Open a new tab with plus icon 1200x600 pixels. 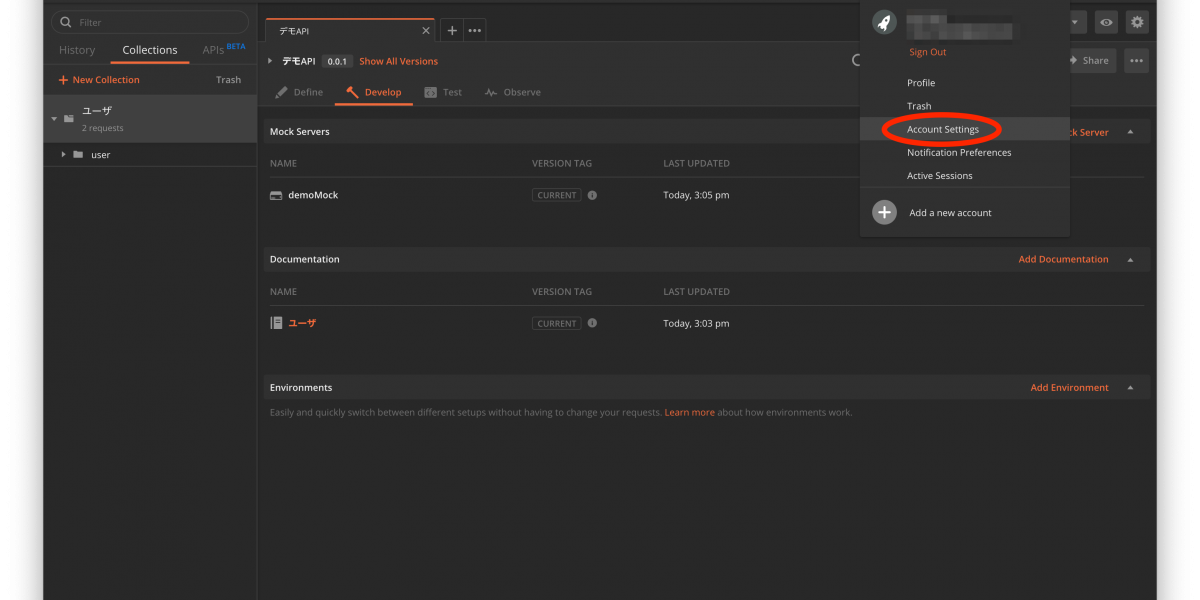click(x=452, y=31)
